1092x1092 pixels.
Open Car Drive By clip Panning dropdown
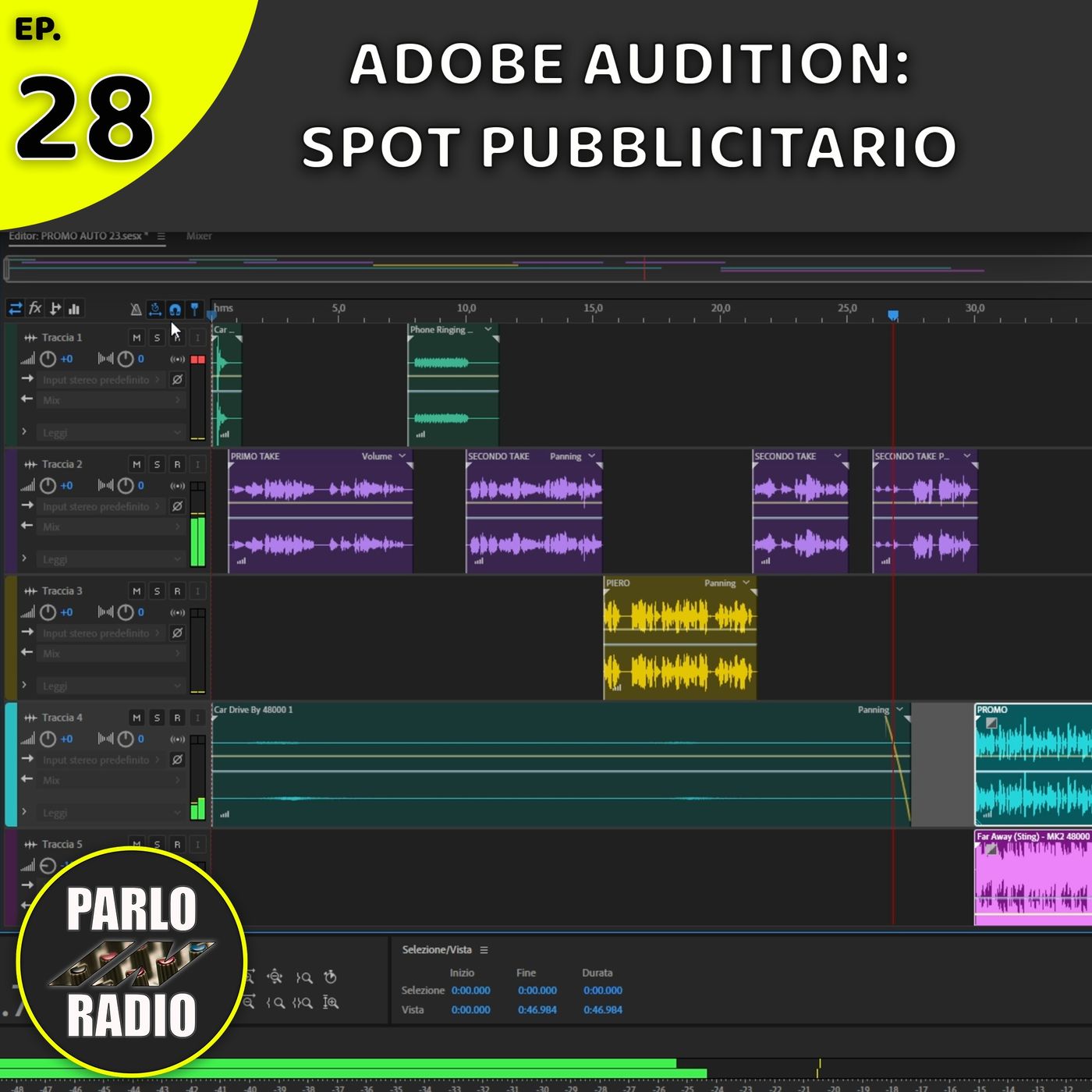pyautogui.click(x=899, y=709)
